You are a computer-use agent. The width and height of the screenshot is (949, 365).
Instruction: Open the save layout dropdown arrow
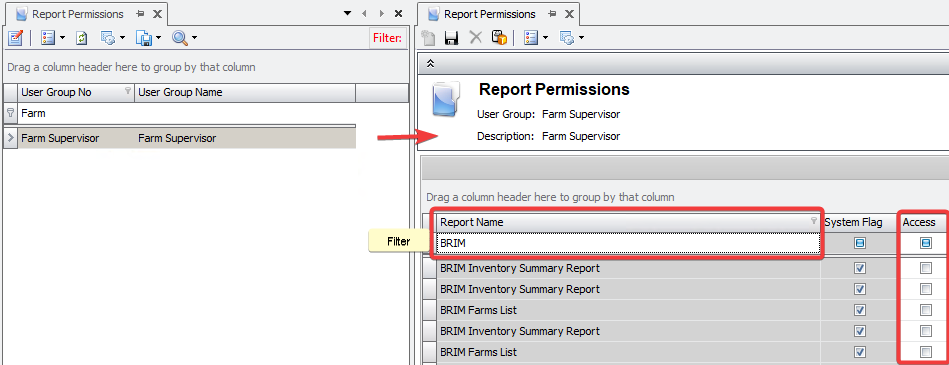[x=159, y=38]
